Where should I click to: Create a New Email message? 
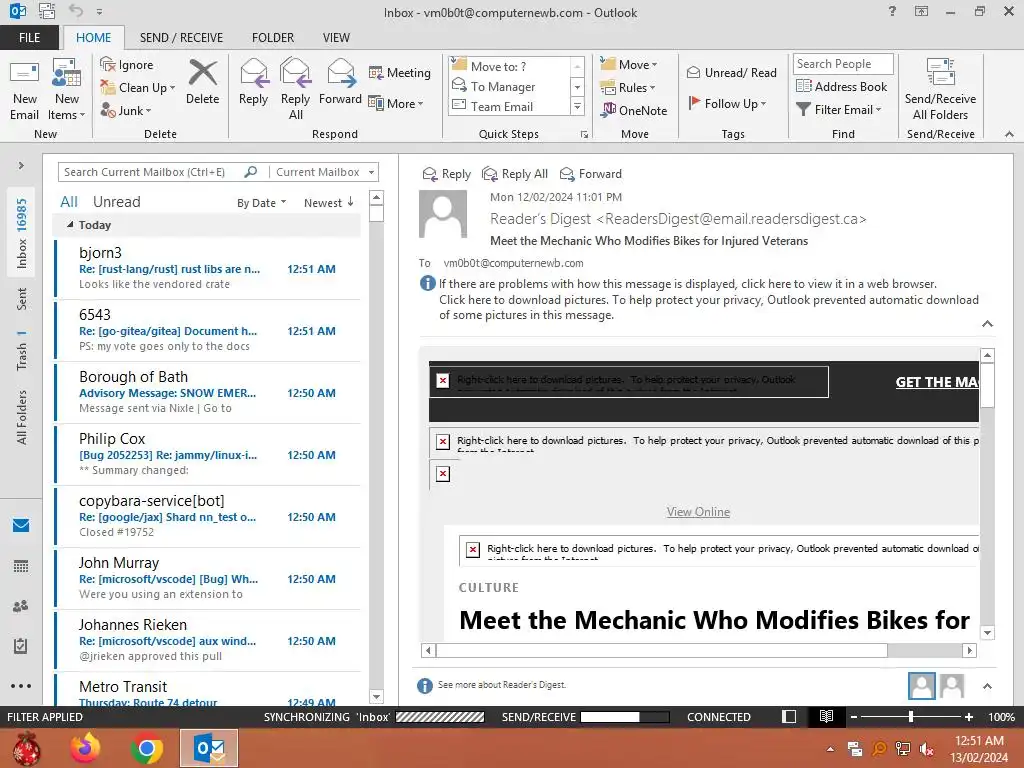click(24, 91)
